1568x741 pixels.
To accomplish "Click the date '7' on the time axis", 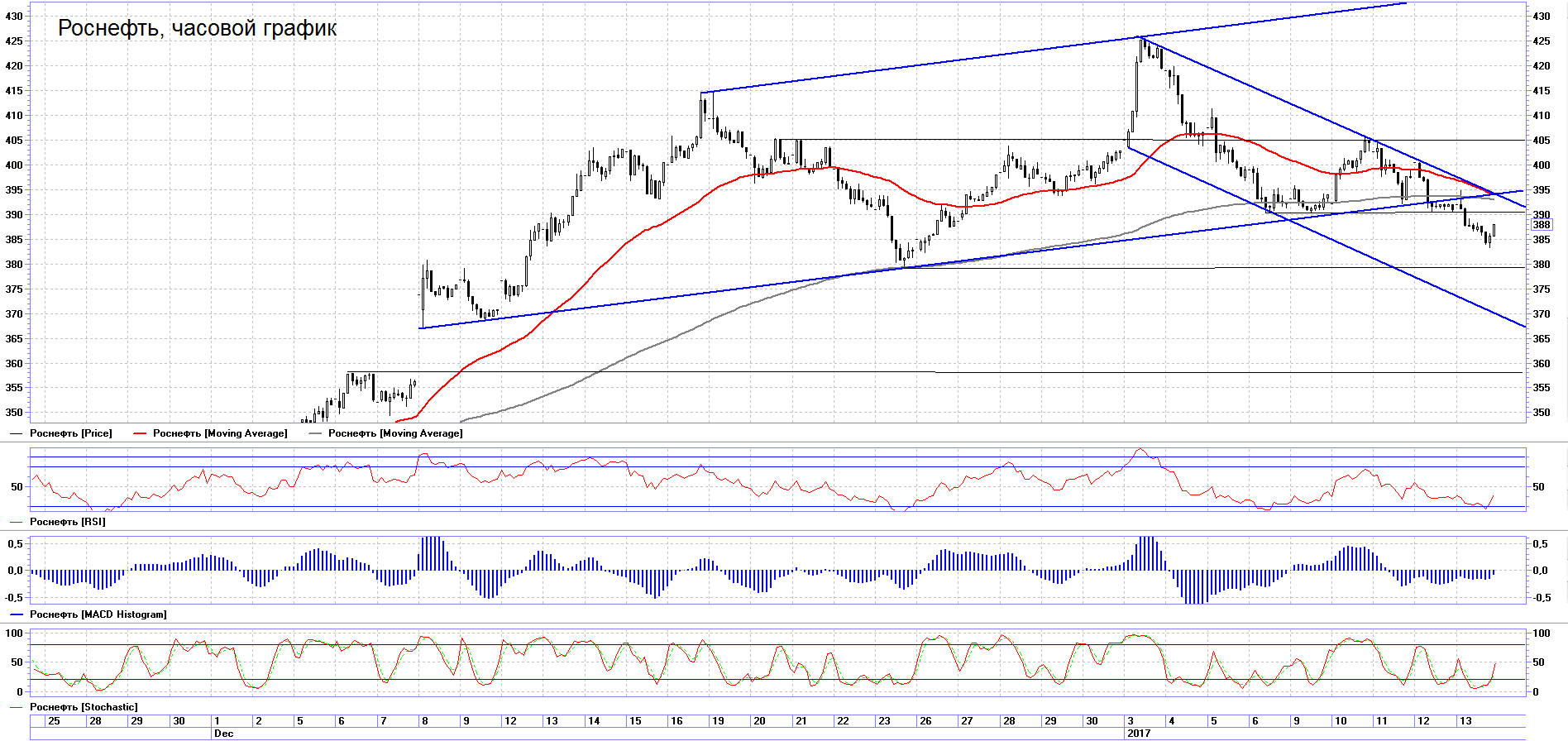I will click(x=383, y=721).
